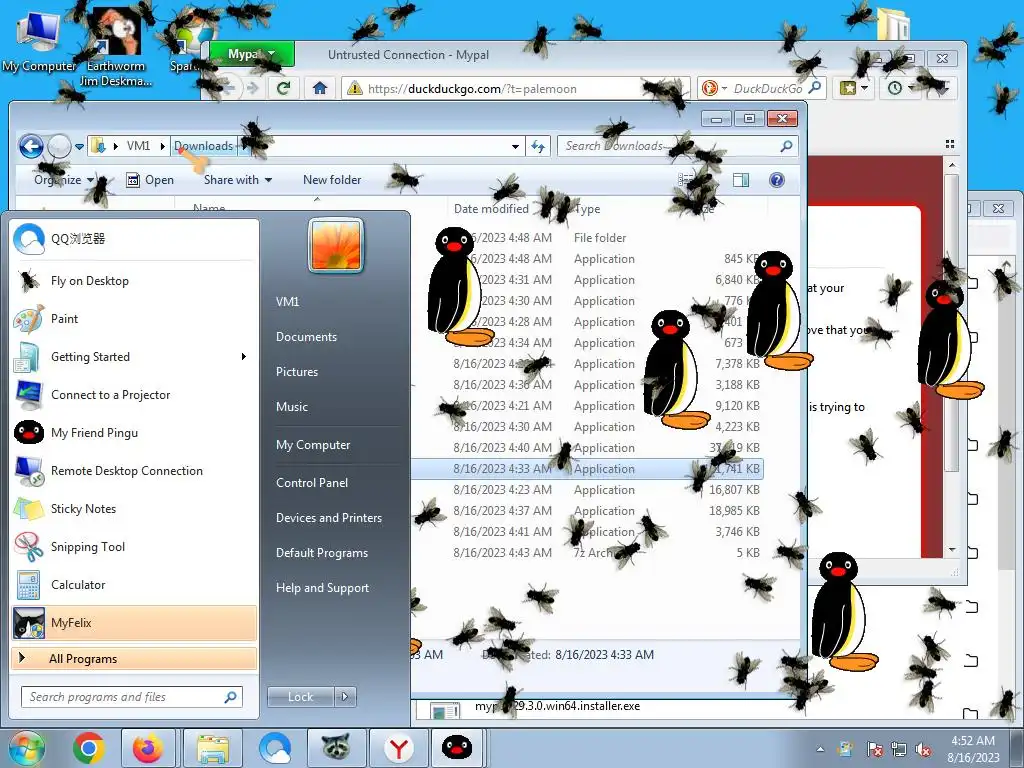Click Explorer help question mark icon
The image size is (1024, 768).
tap(776, 180)
